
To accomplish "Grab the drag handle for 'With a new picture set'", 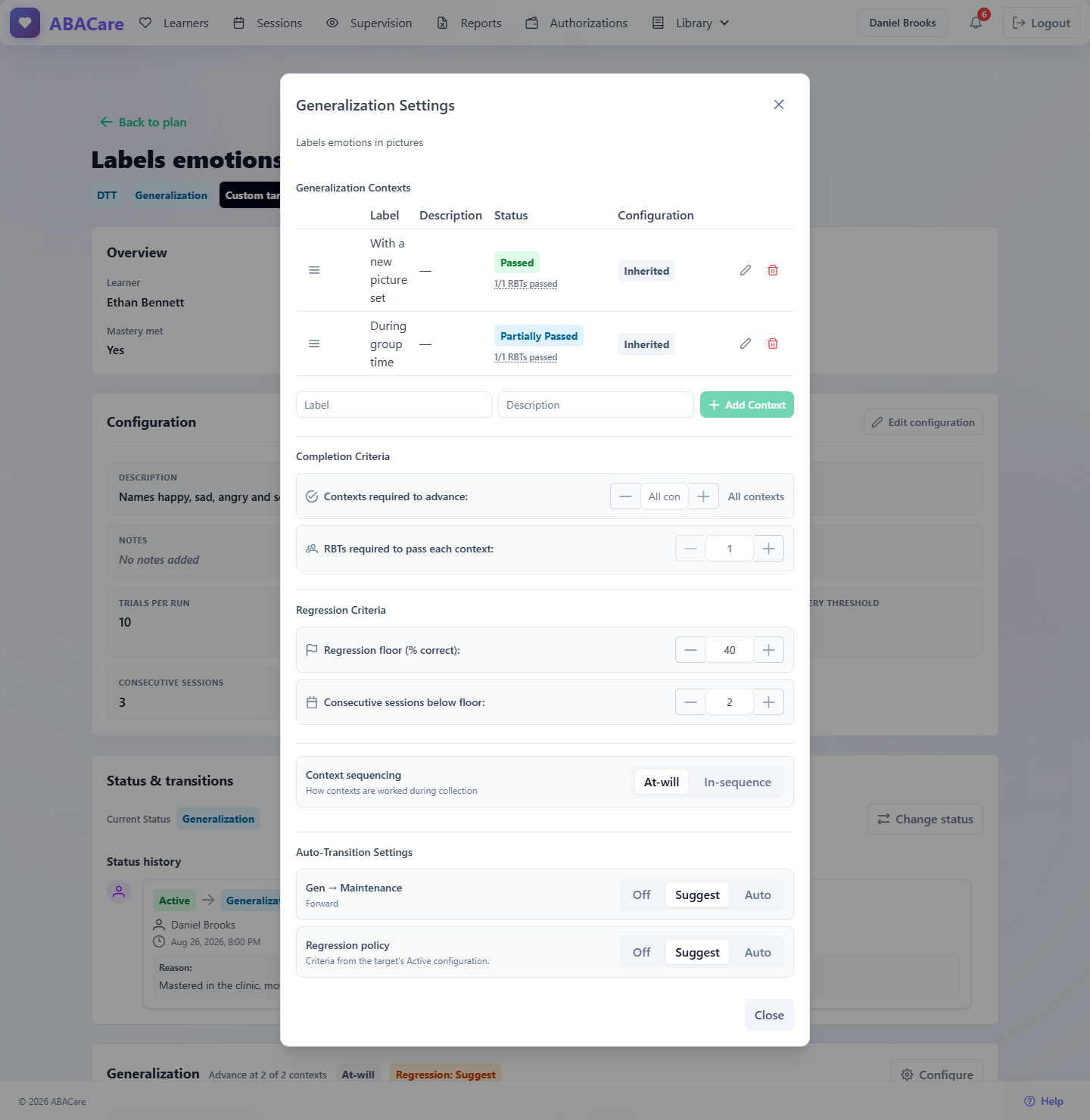I will pyautogui.click(x=314, y=270).
